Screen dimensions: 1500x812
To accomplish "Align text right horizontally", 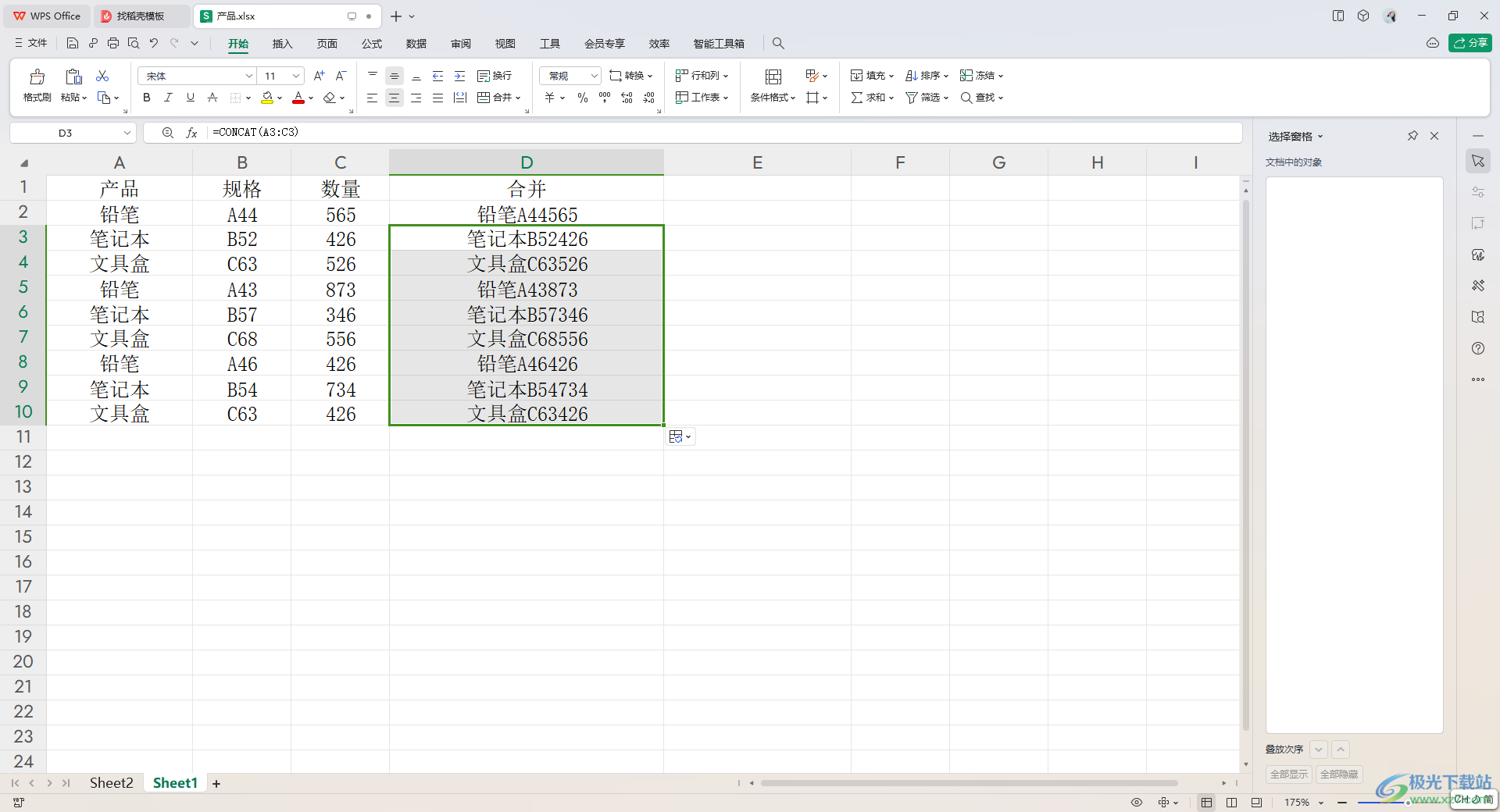I will [x=416, y=98].
